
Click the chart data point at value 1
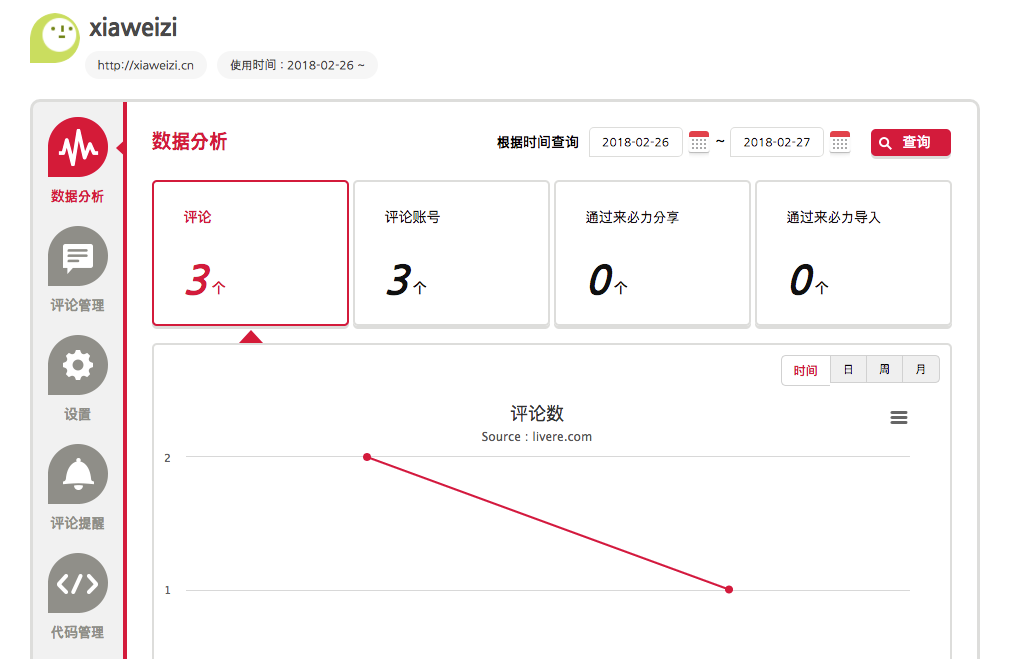coord(729,589)
